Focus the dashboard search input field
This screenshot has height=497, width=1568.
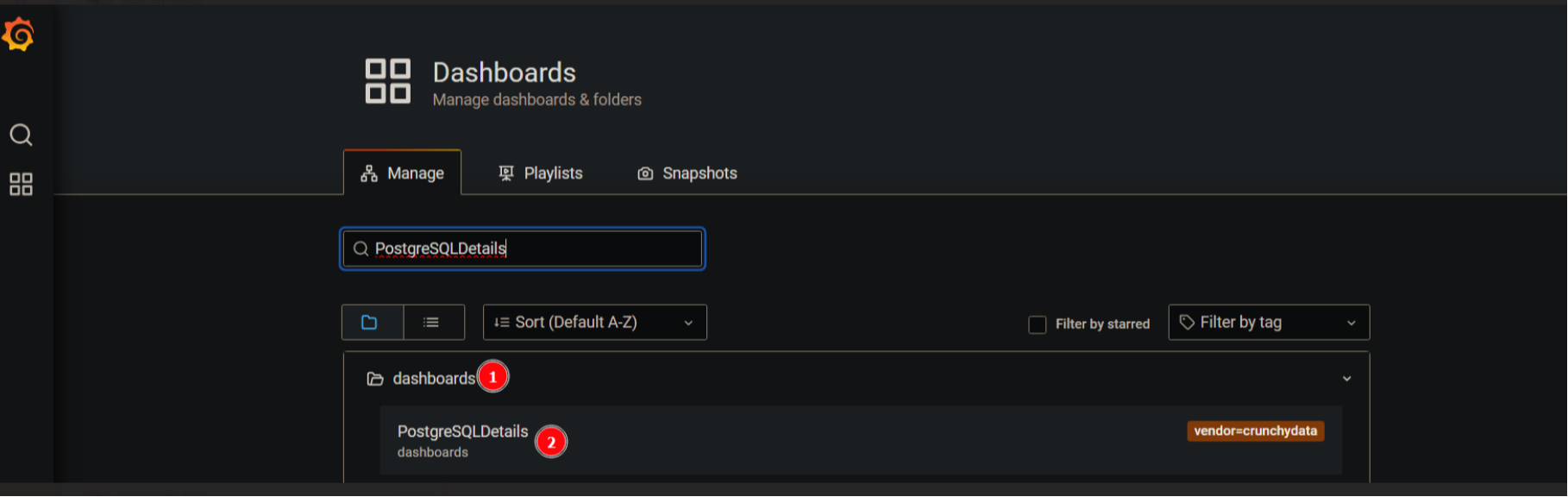tap(523, 248)
